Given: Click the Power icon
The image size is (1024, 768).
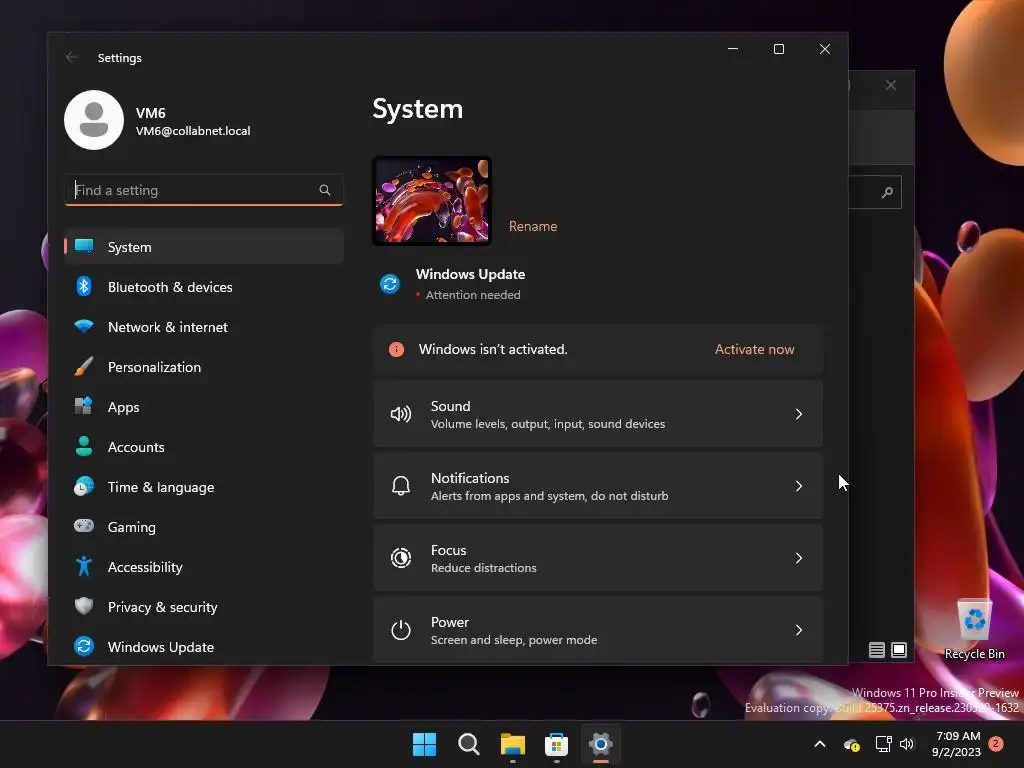Looking at the screenshot, I should tap(400, 630).
